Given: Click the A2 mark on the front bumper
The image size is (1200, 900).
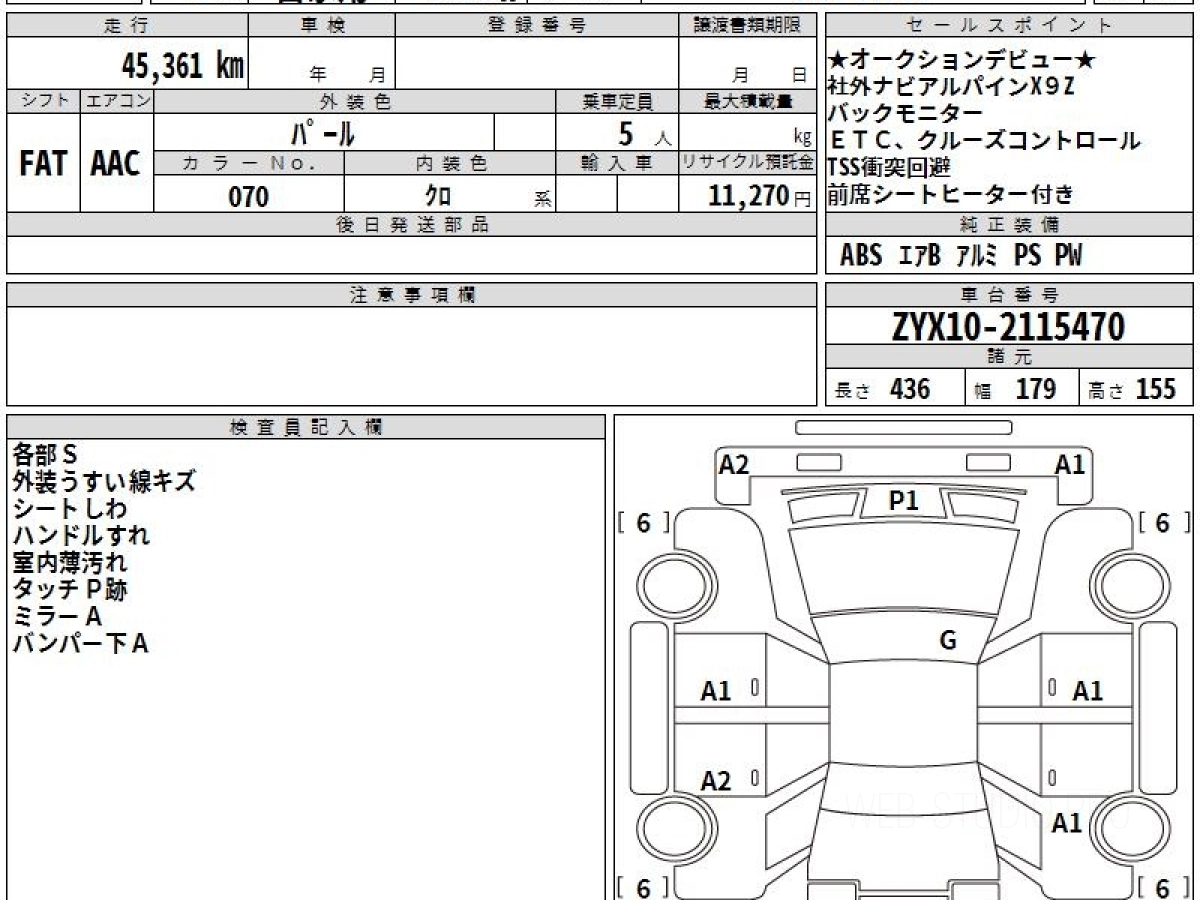Looking at the screenshot, I should [734, 464].
